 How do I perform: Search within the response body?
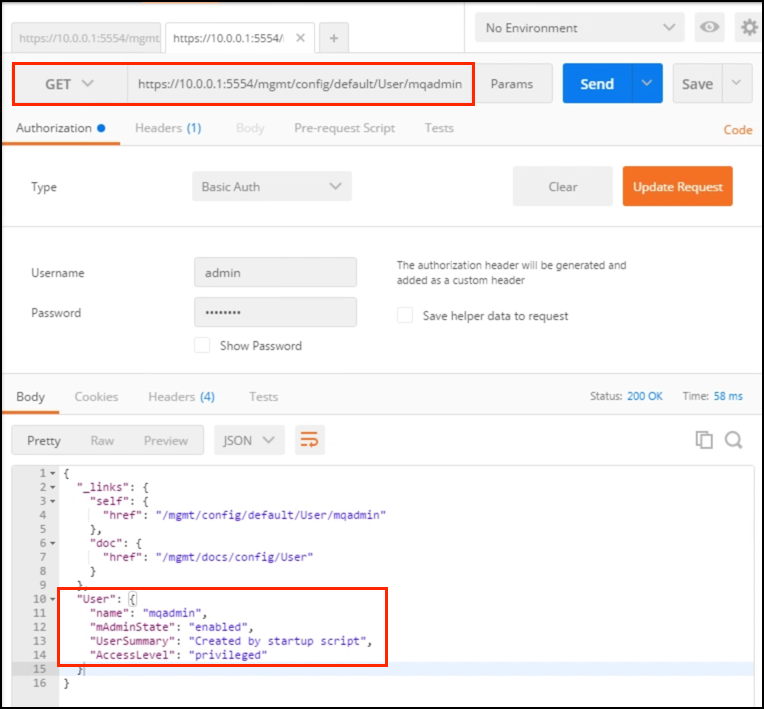click(x=733, y=440)
